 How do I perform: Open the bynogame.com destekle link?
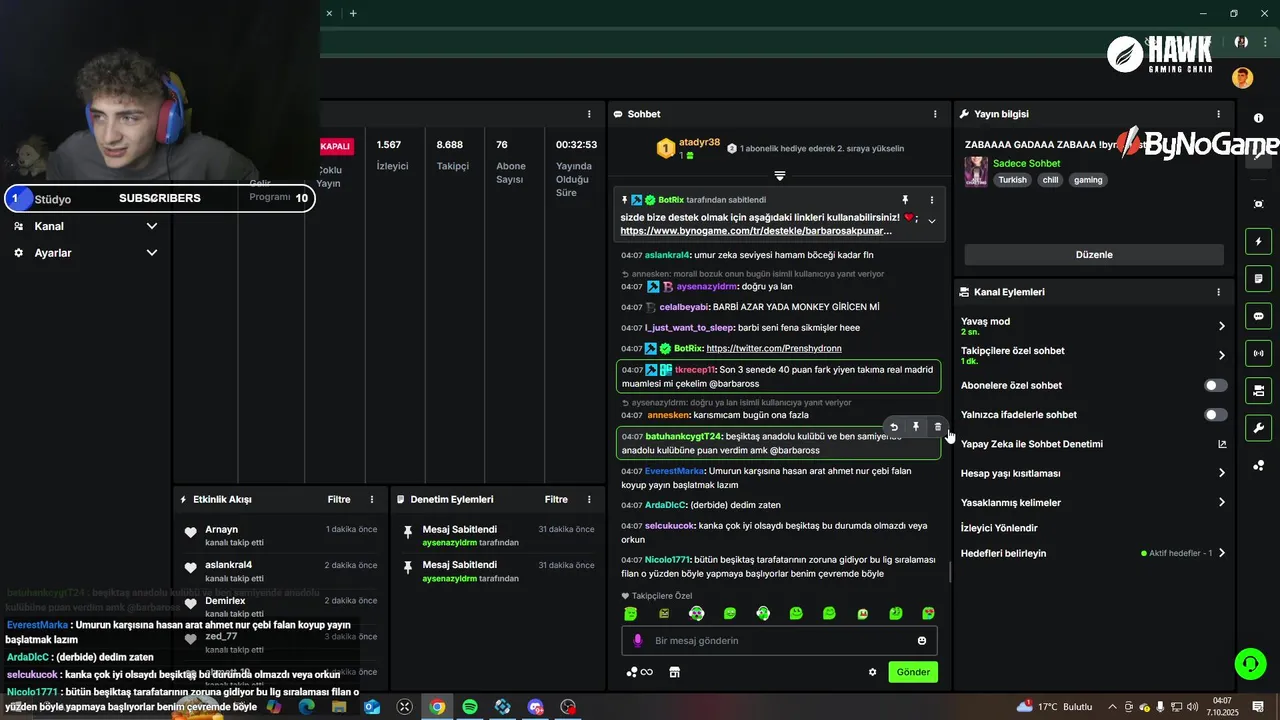click(x=756, y=231)
